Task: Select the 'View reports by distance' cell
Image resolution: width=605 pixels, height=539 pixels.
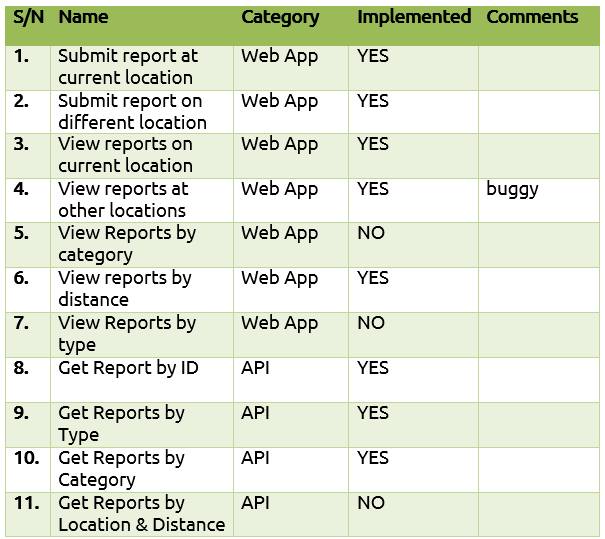Action: click(142, 290)
